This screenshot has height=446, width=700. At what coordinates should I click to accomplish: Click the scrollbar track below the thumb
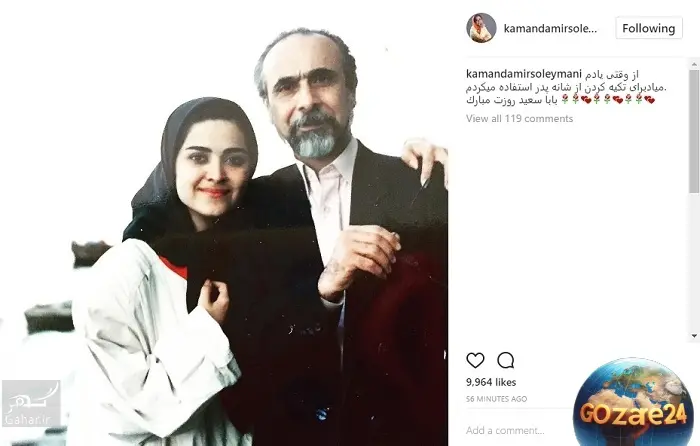694,262
